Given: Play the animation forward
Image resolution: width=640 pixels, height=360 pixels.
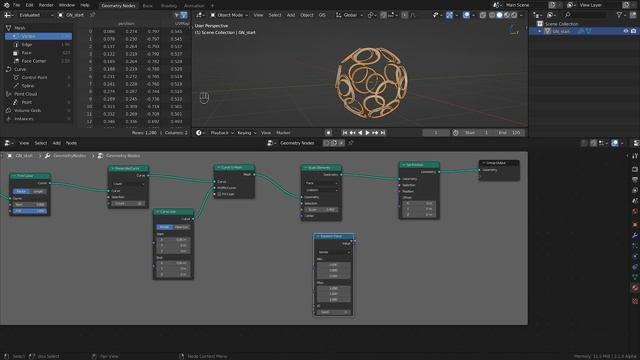Looking at the screenshot, I should pos(367,133).
